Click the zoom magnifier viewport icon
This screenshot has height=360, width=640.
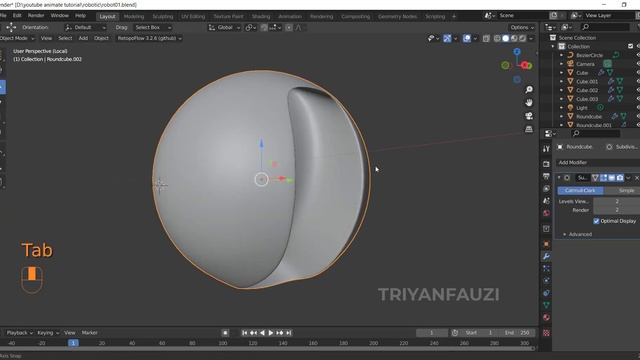pyautogui.click(x=529, y=89)
